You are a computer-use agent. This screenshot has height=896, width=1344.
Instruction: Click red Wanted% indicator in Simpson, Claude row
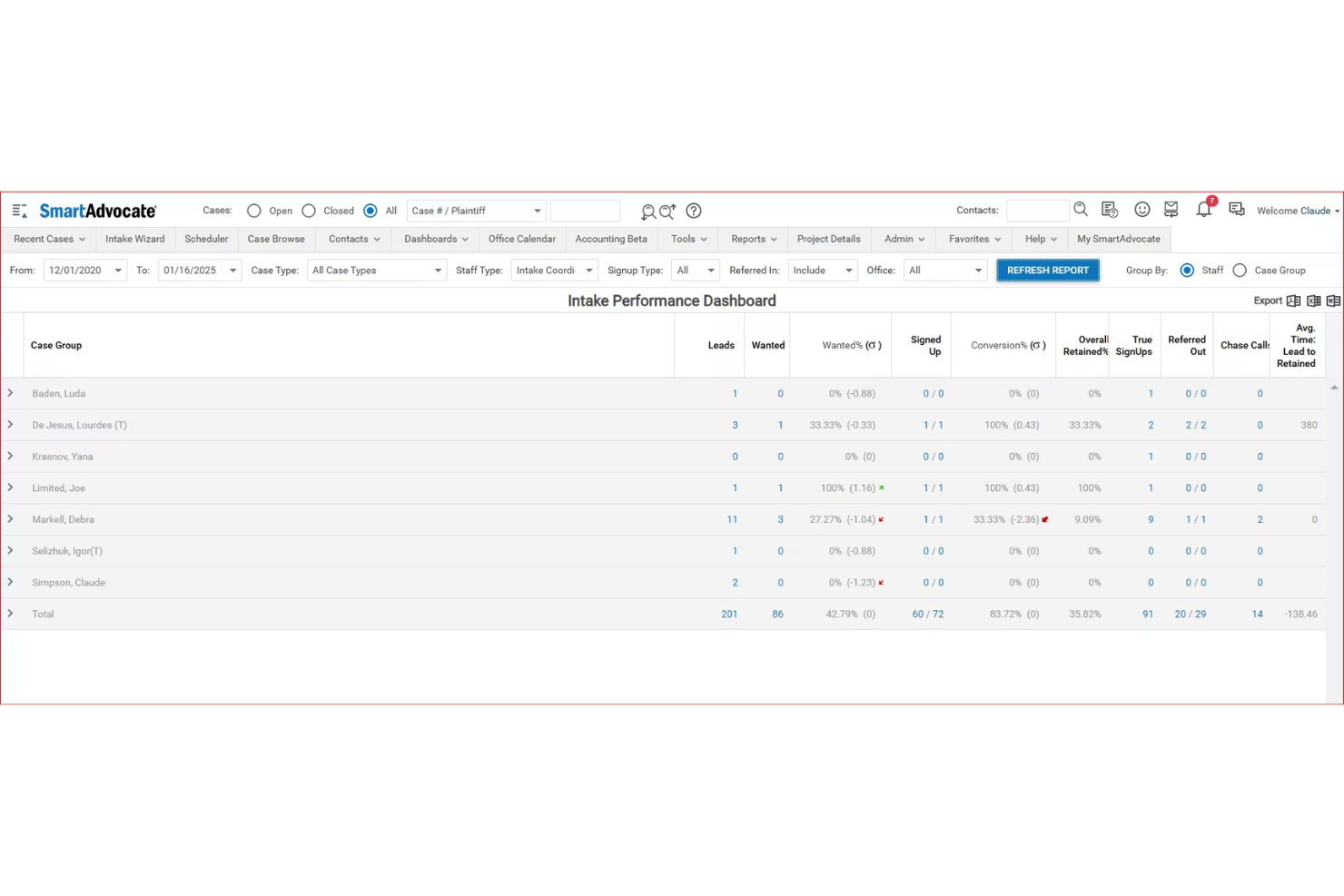(x=881, y=583)
